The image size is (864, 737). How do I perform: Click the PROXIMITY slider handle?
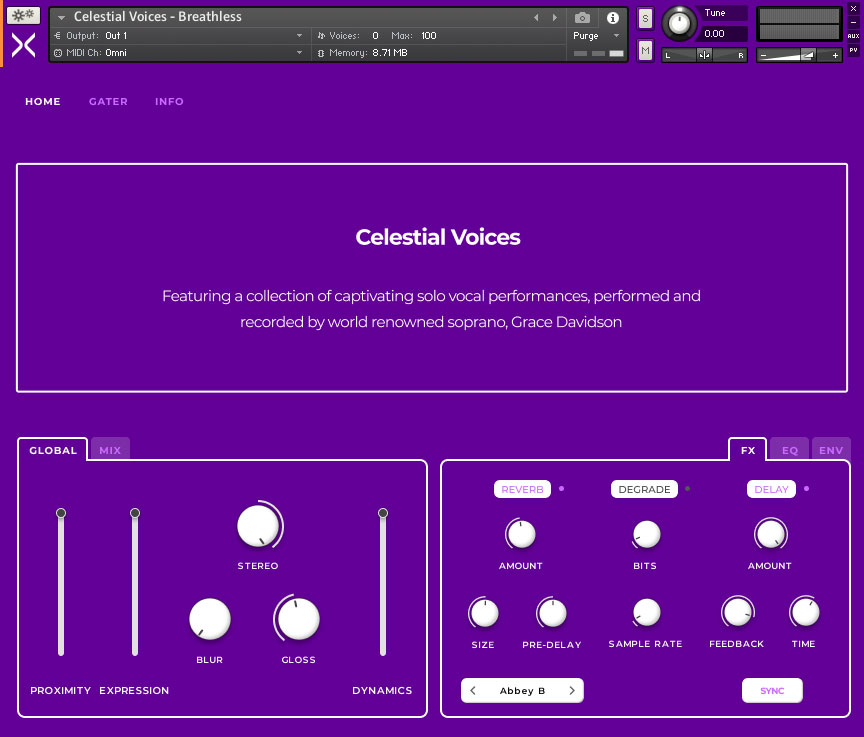click(x=61, y=513)
